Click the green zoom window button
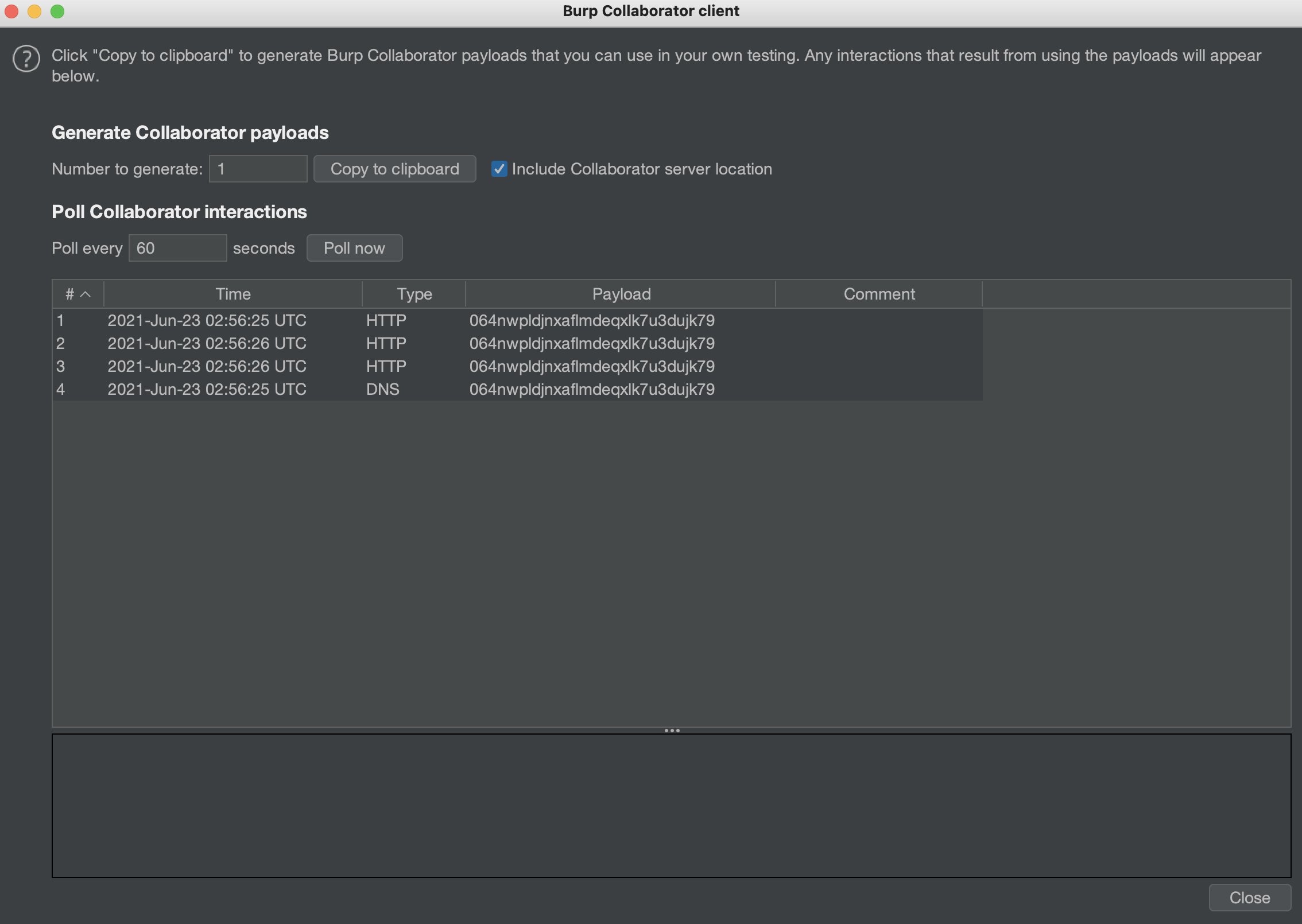Screen dimensions: 1302x924 coord(57,11)
